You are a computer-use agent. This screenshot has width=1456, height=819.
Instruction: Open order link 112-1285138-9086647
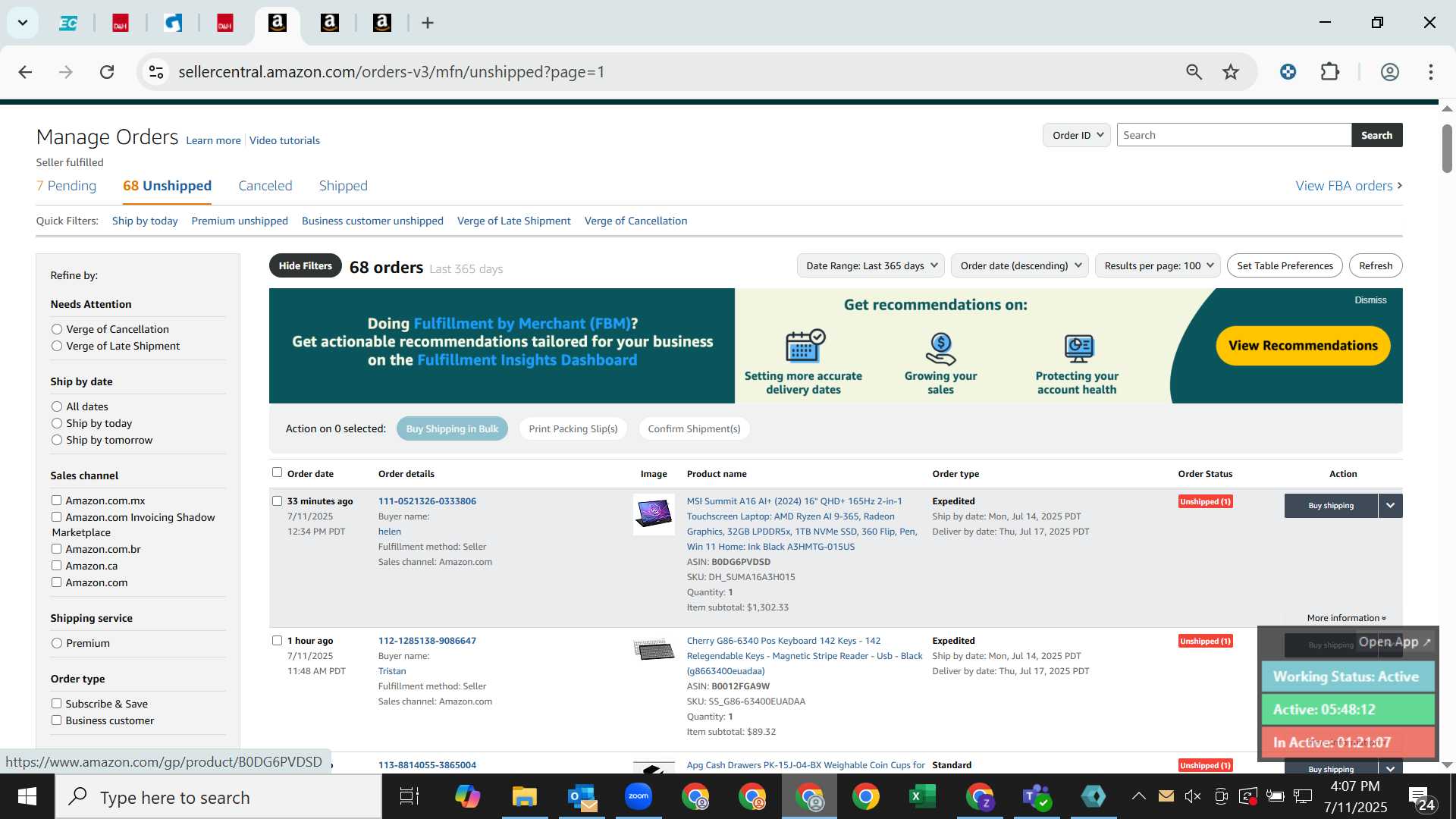pos(427,641)
